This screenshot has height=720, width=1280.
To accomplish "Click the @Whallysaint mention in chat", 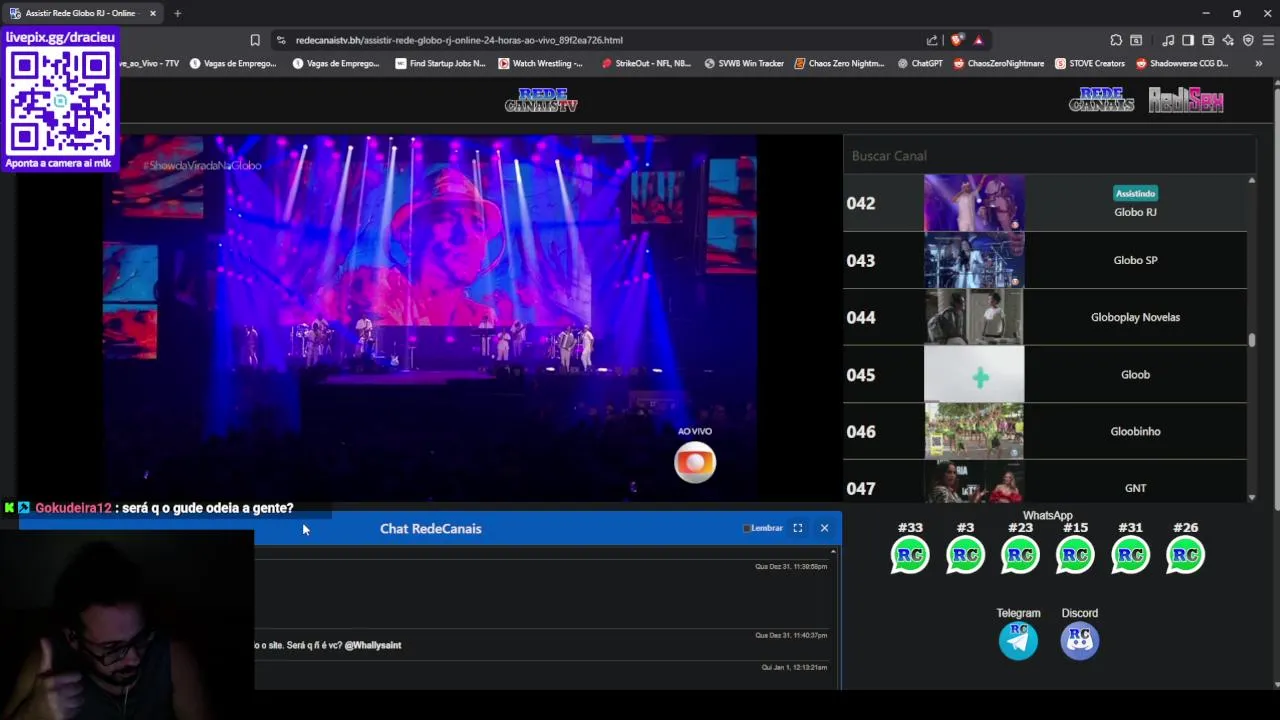I will [x=372, y=645].
